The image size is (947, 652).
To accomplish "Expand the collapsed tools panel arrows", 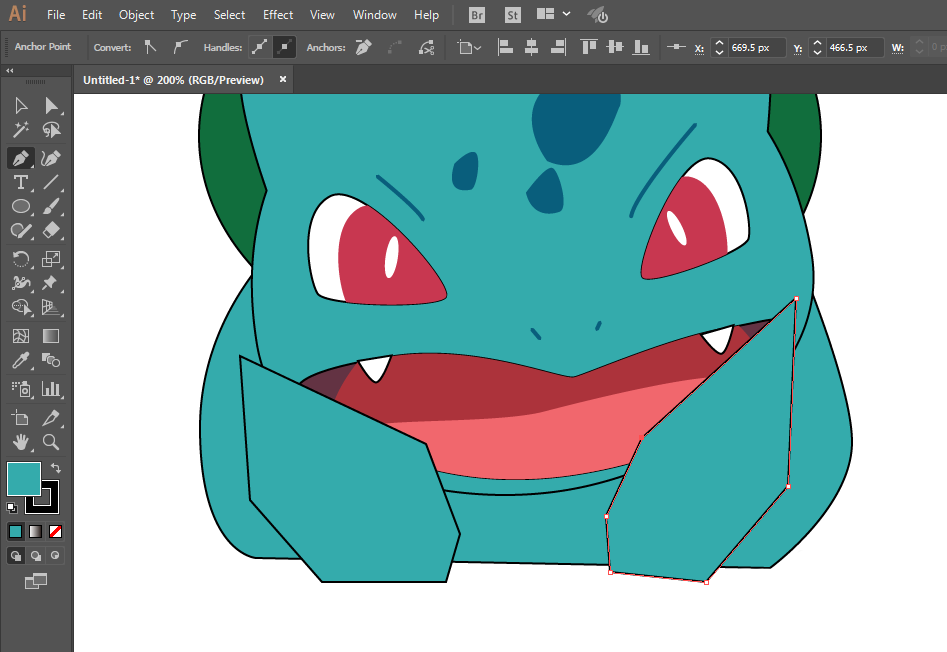I will (10, 71).
